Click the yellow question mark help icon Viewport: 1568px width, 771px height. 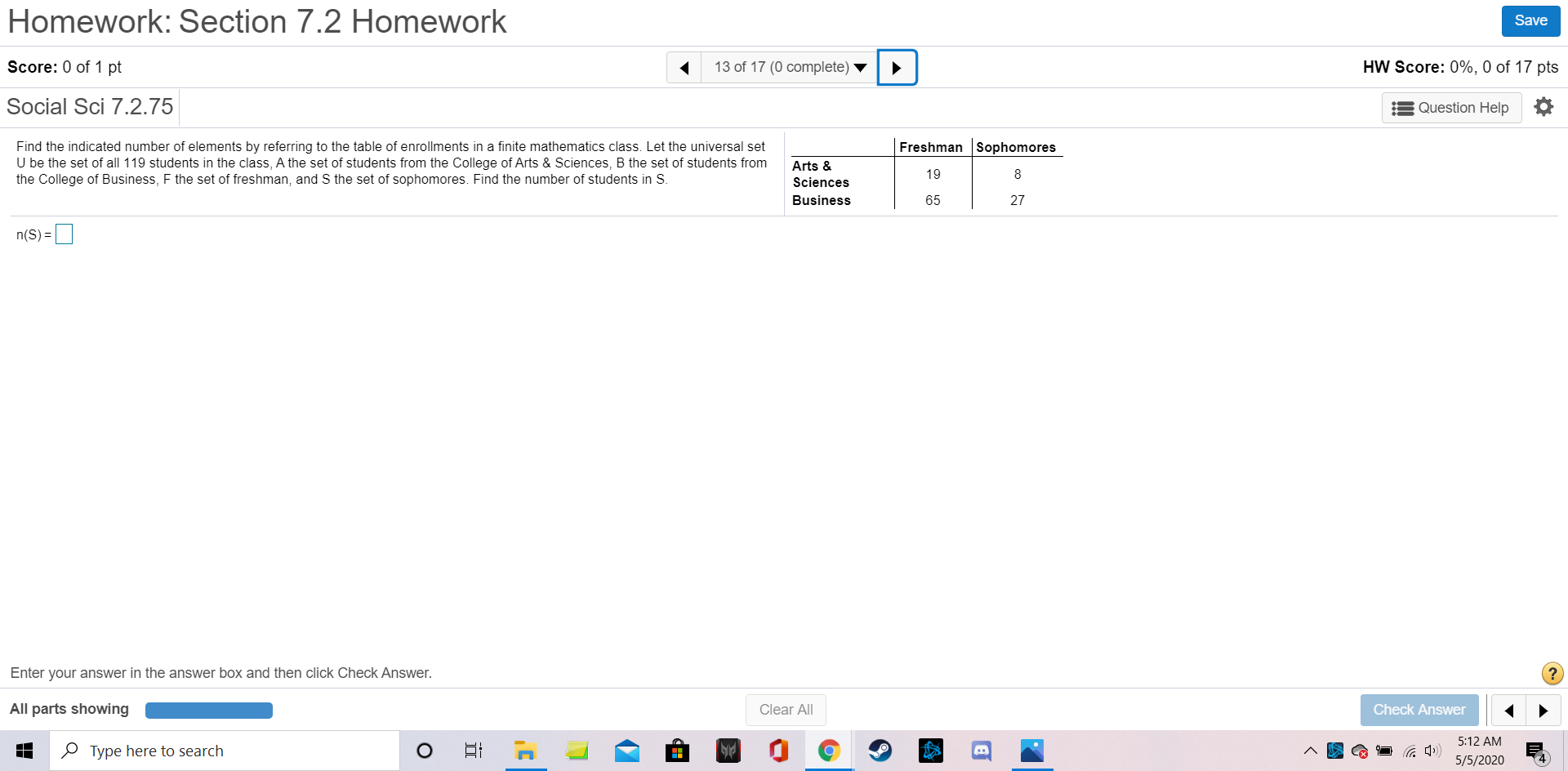(x=1552, y=673)
